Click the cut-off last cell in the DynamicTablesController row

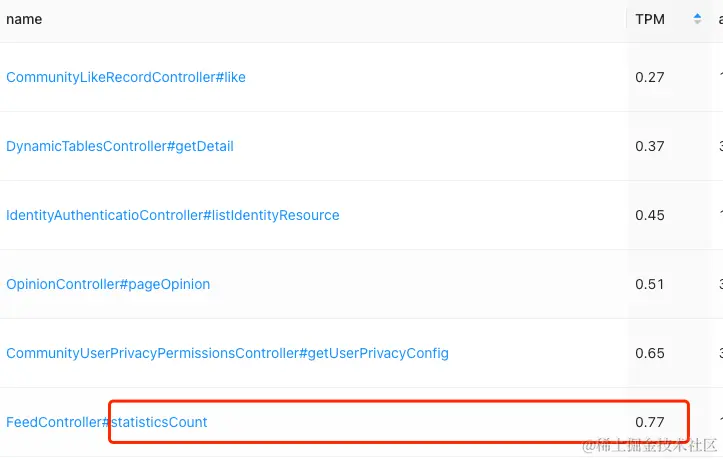719,146
